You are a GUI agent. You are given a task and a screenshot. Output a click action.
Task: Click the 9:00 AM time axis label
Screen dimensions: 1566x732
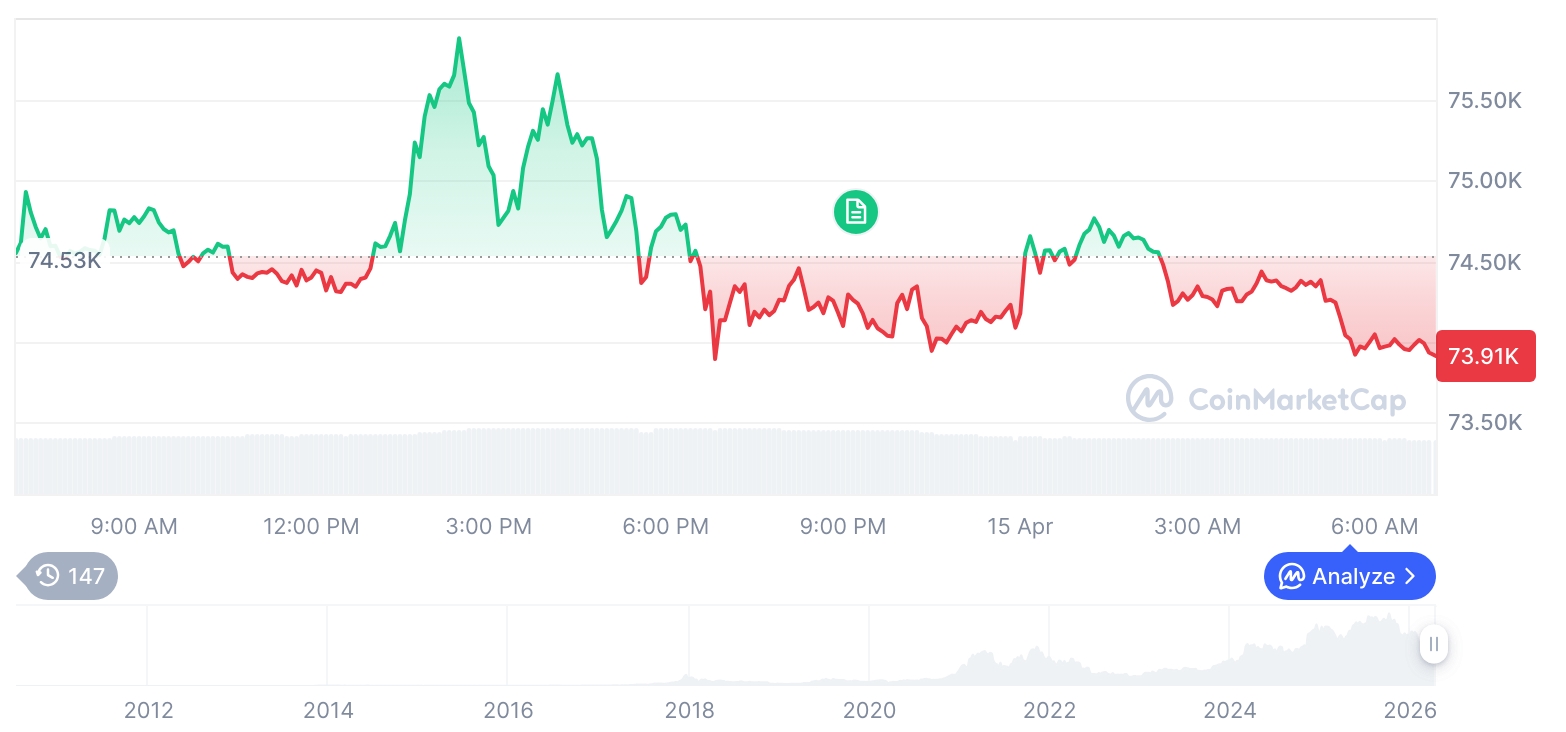[x=134, y=526]
